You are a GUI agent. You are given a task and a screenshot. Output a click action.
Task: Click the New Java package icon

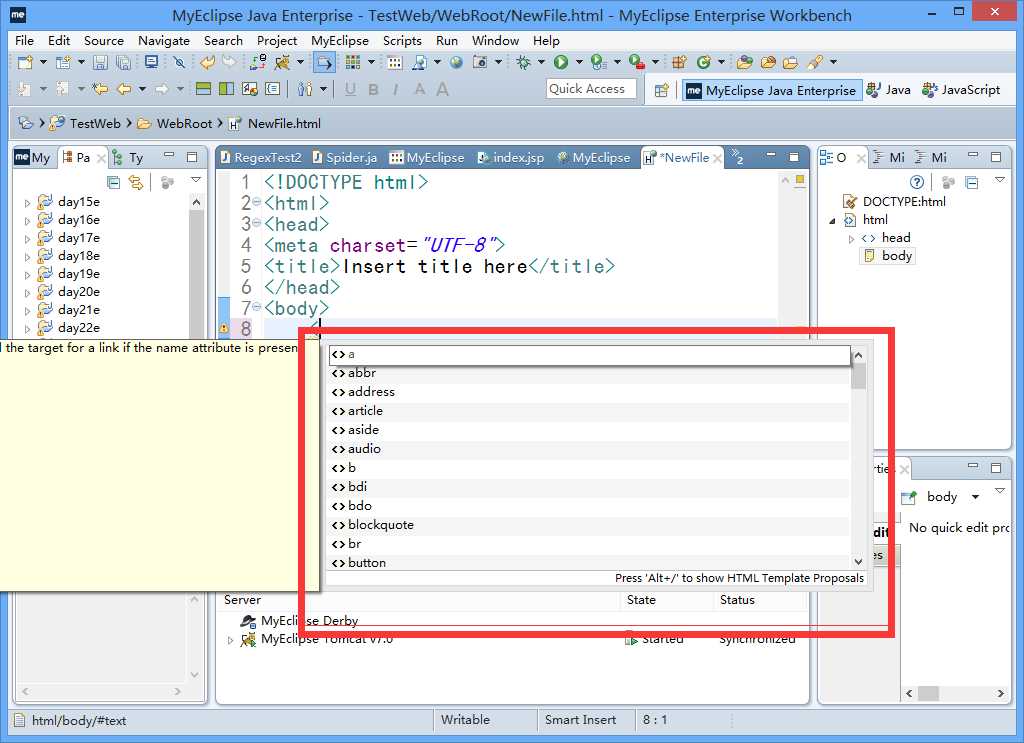pos(679,62)
